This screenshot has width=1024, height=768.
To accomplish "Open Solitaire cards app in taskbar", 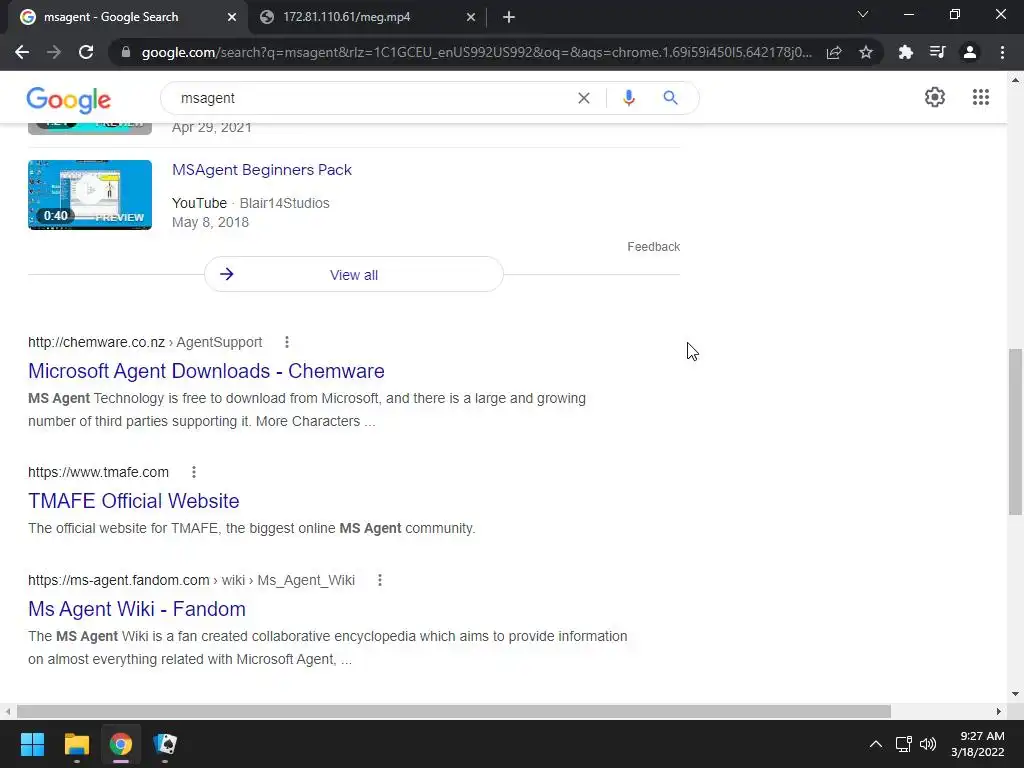I will [165, 744].
